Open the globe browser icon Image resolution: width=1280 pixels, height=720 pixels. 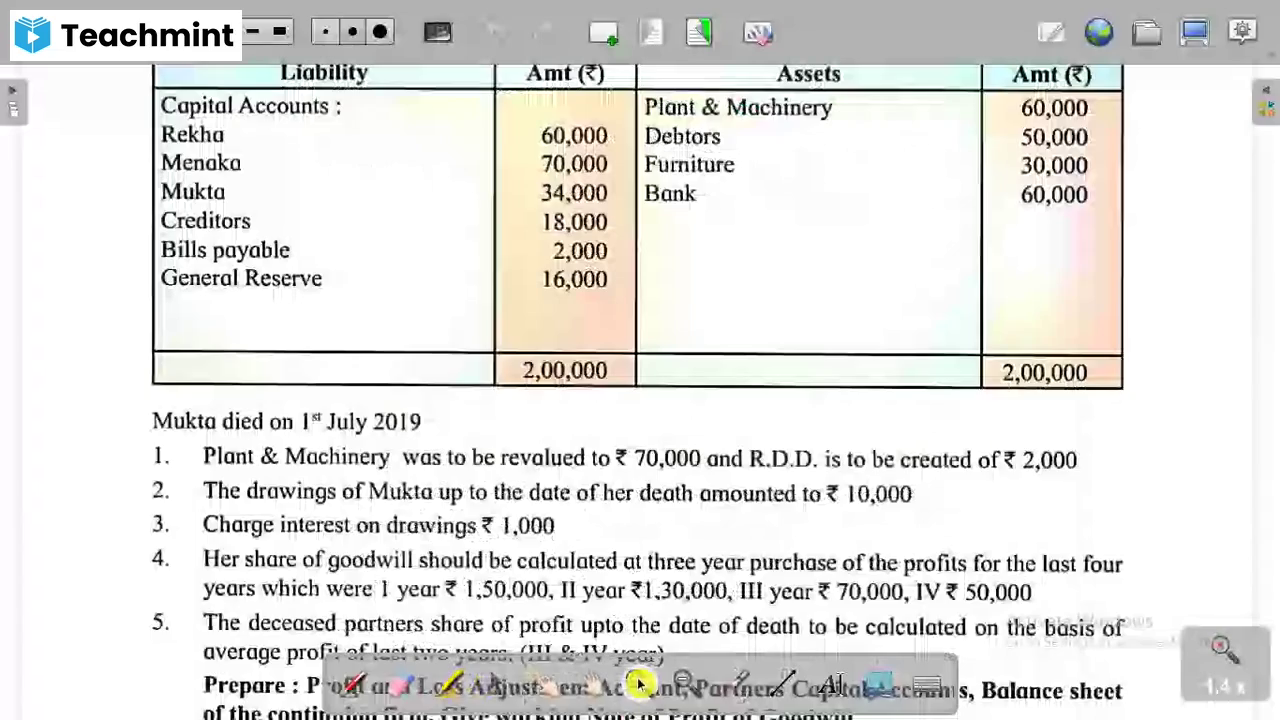coord(1098,33)
